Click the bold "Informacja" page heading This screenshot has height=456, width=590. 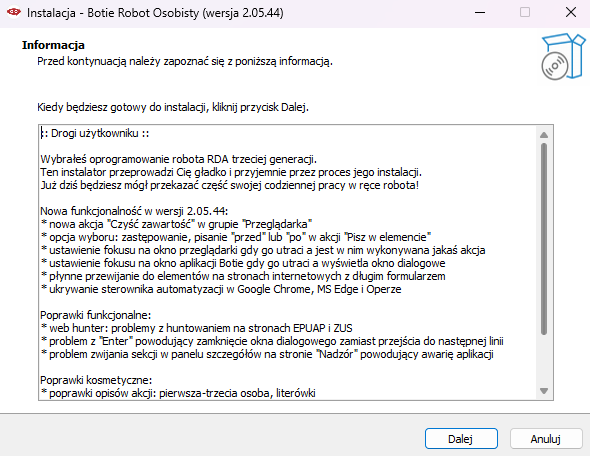[x=53, y=45]
